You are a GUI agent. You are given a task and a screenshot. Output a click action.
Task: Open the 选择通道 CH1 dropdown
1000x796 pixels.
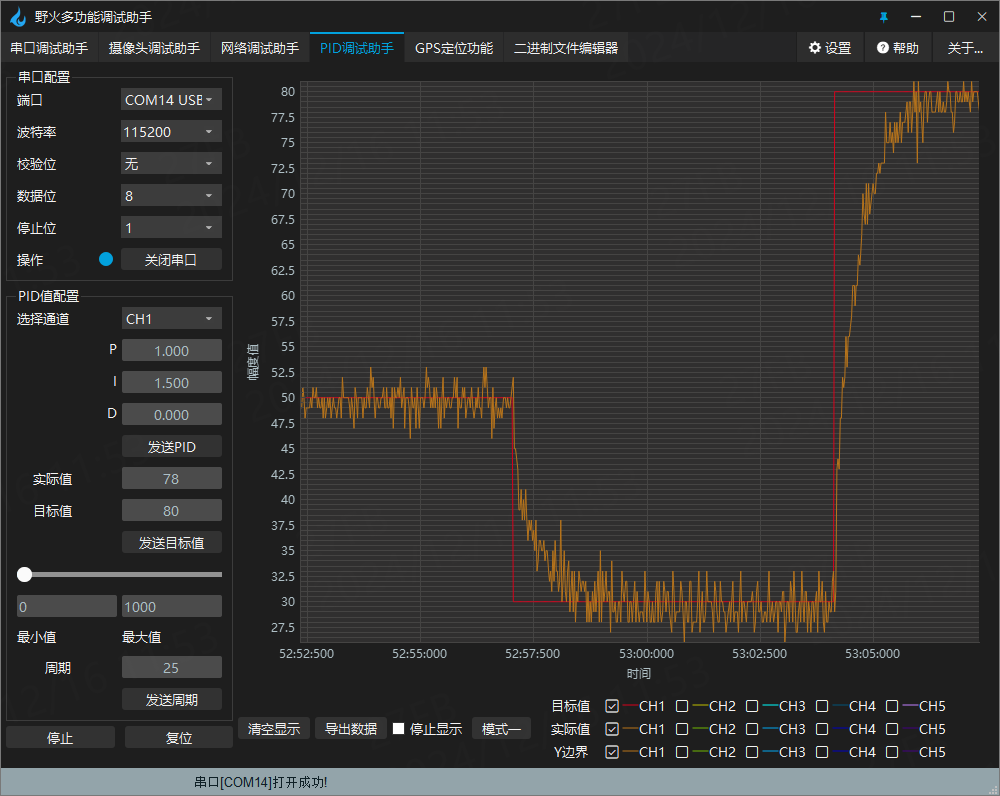pyautogui.click(x=171, y=318)
